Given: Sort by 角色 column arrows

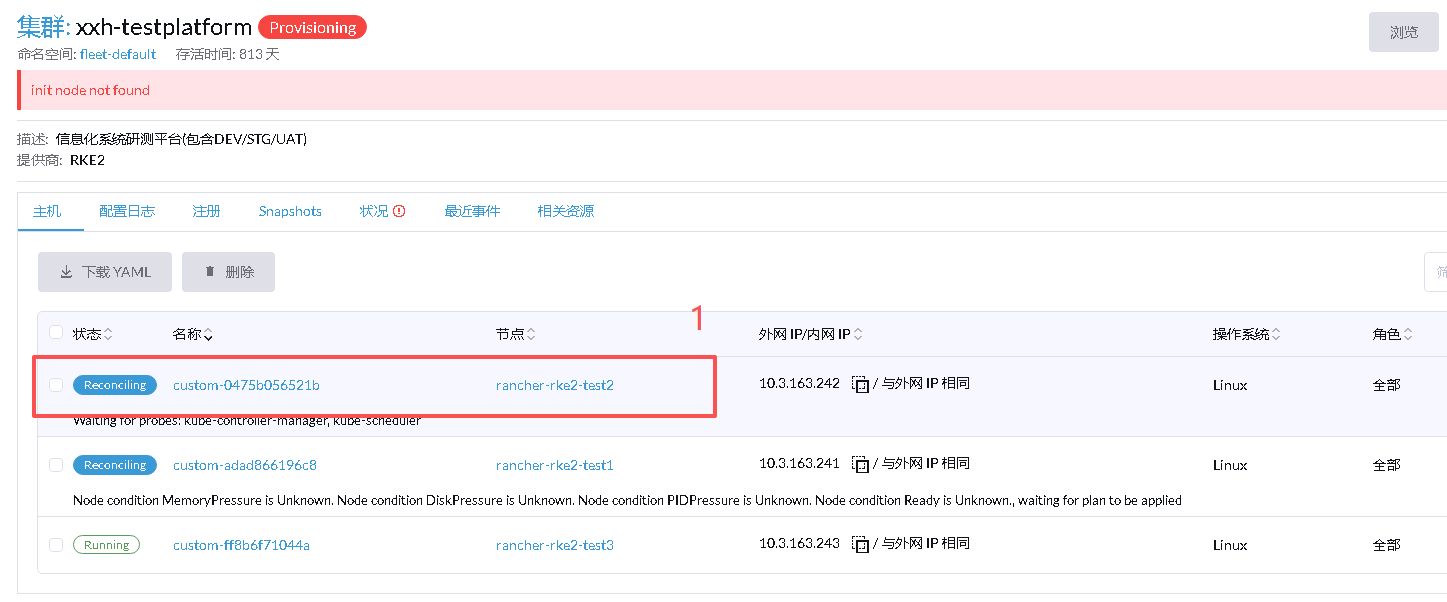Looking at the screenshot, I should tap(1408, 334).
